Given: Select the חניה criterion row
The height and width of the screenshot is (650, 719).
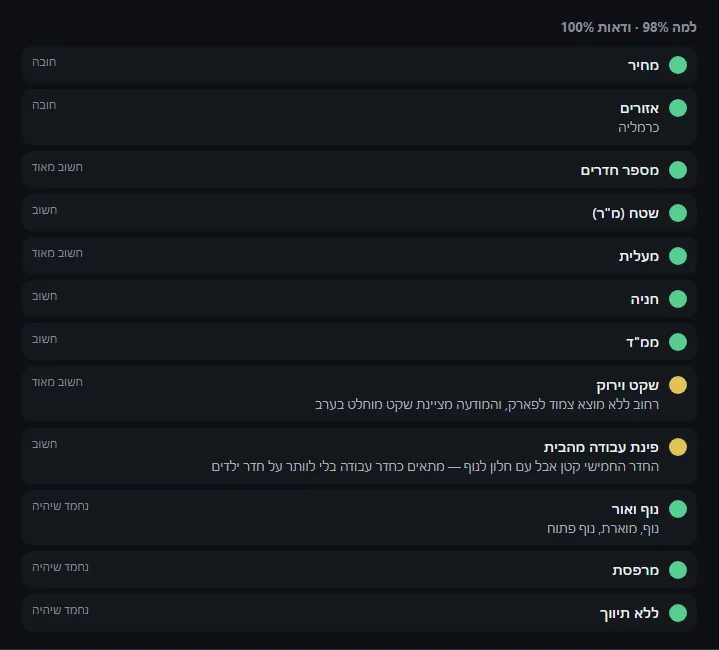Looking at the screenshot, I should point(359,299).
